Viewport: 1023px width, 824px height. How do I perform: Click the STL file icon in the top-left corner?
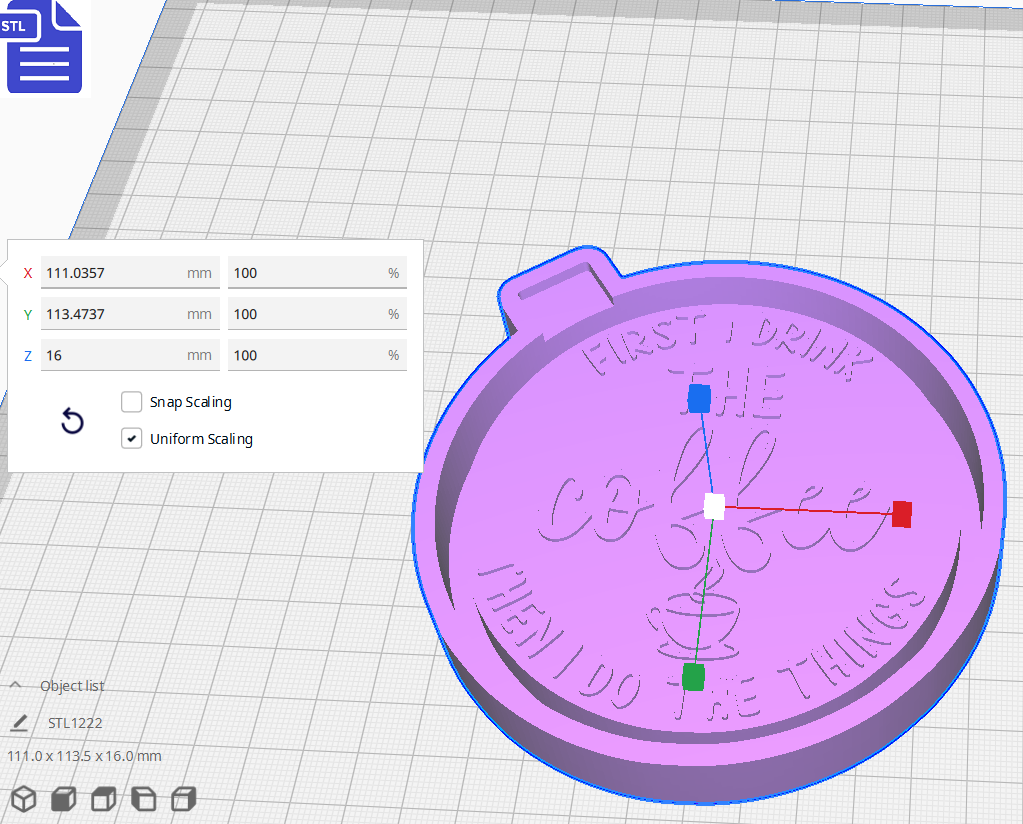(44, 47)
